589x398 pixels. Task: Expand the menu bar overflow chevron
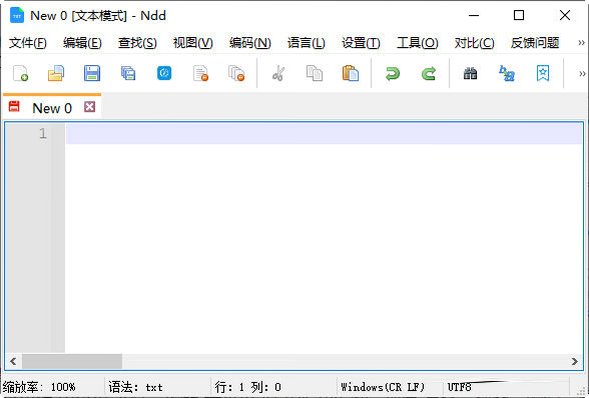[x=581, y=43]
